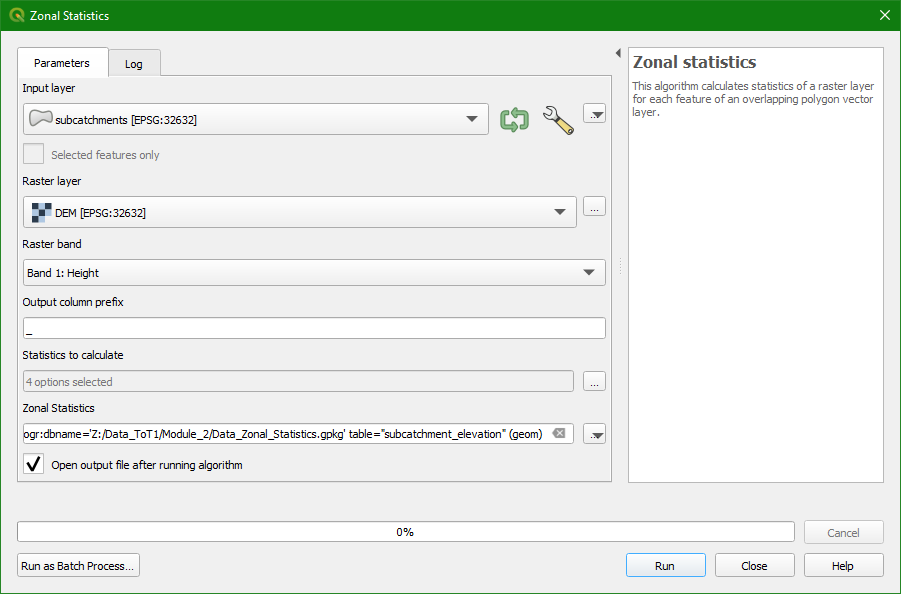Open advanced options with the wrench icon
This screenshot has width=901, height=594.
557,119
